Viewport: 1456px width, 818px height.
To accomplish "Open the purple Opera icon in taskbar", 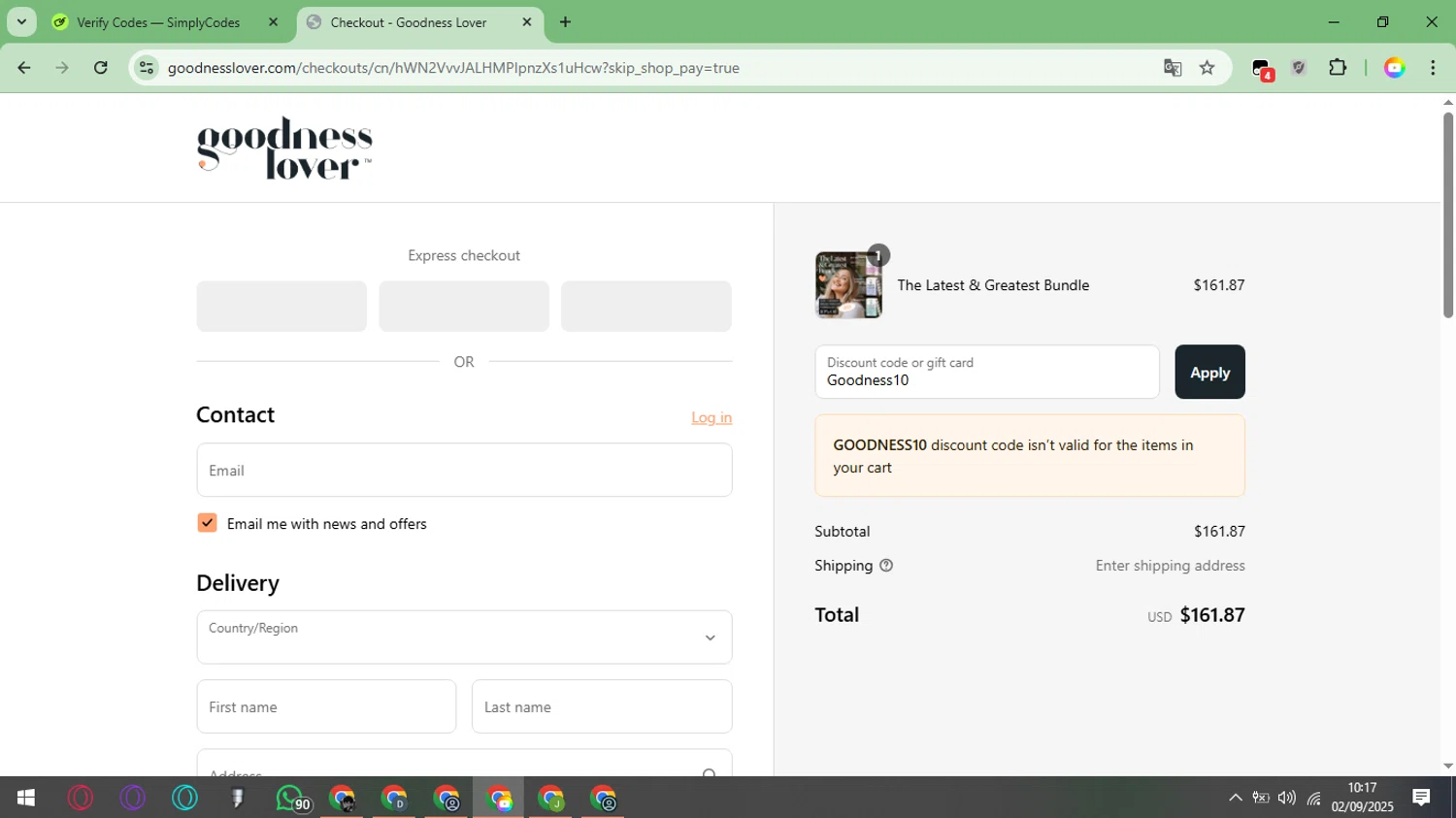I will [x=133, y=798].
